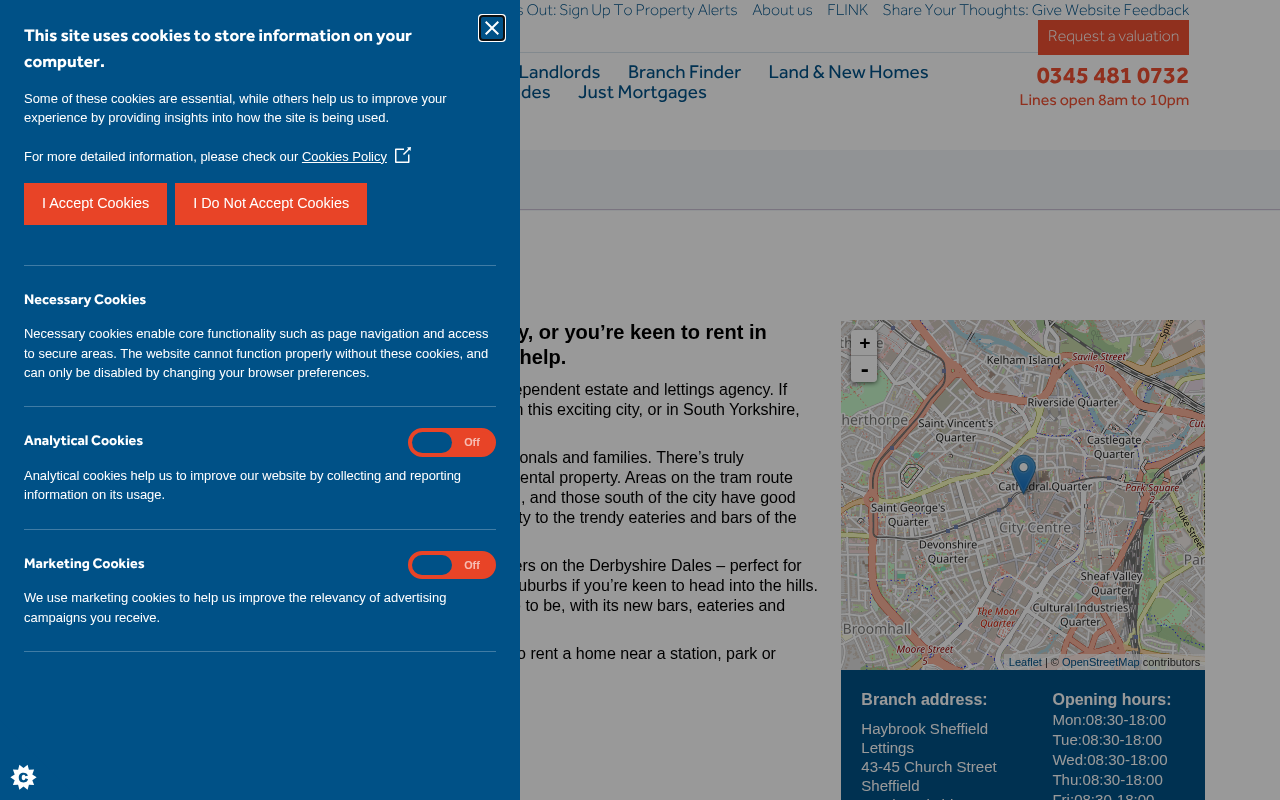Image resolution: width=1280 pixels, height=800 pixels.
Task: Open Branch Finder menu item
Action: click(684, 72)
